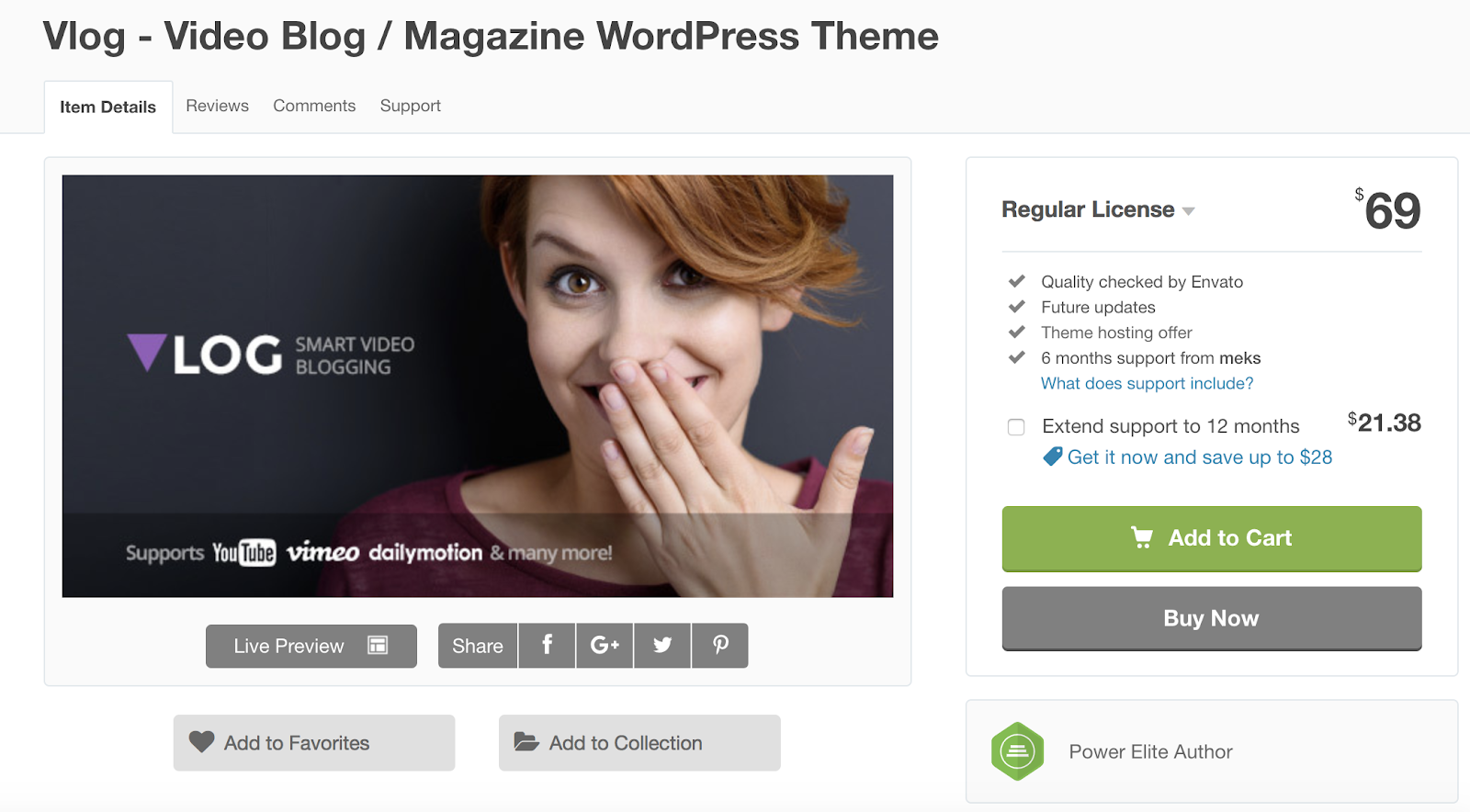
Task: Click the 'Theme hosting offer' text
Action: [x=1116, y=333]
